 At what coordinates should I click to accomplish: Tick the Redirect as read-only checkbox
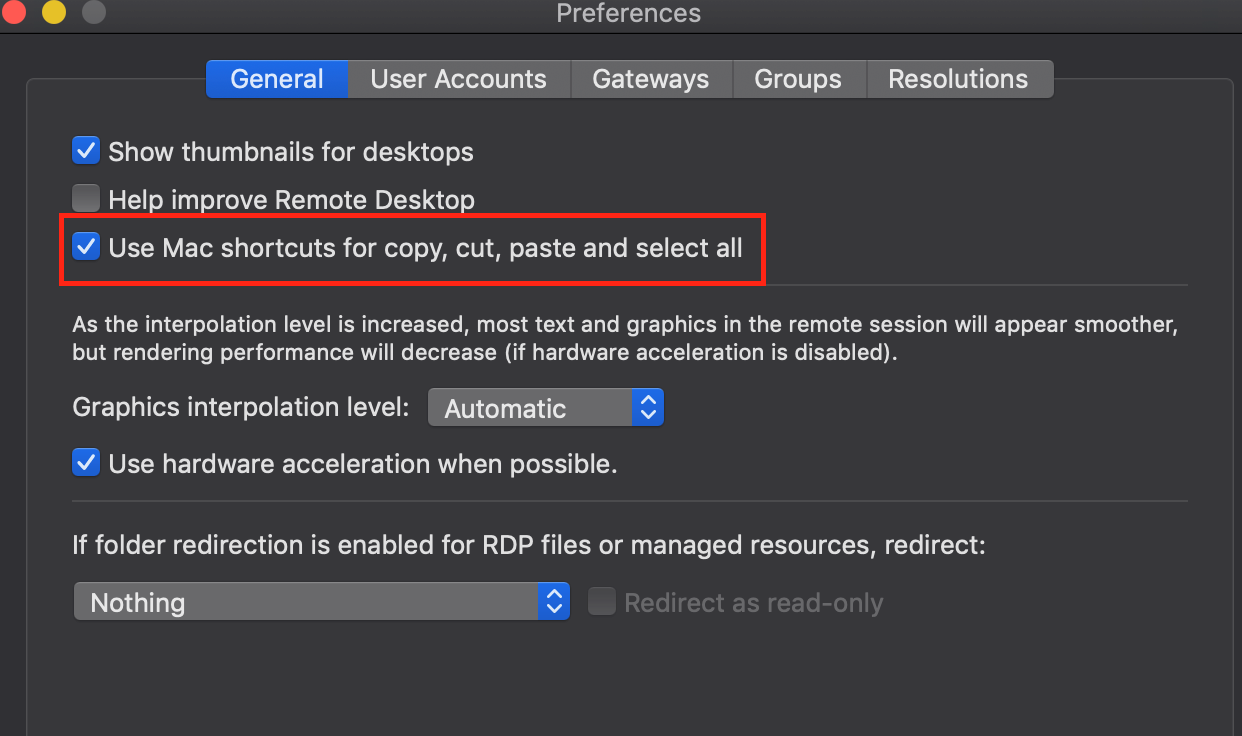pos(601,602)
